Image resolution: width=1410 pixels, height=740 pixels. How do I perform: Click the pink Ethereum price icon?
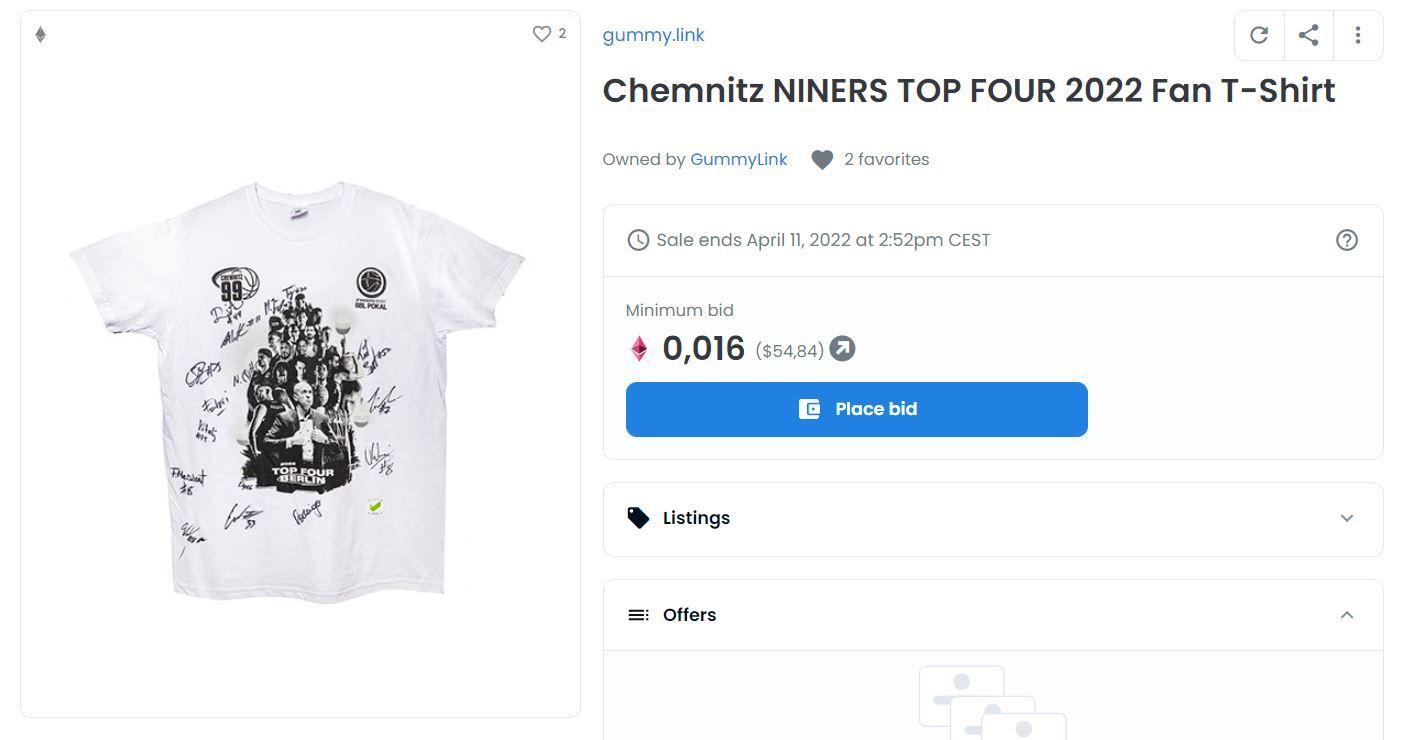tap(639, 349)
